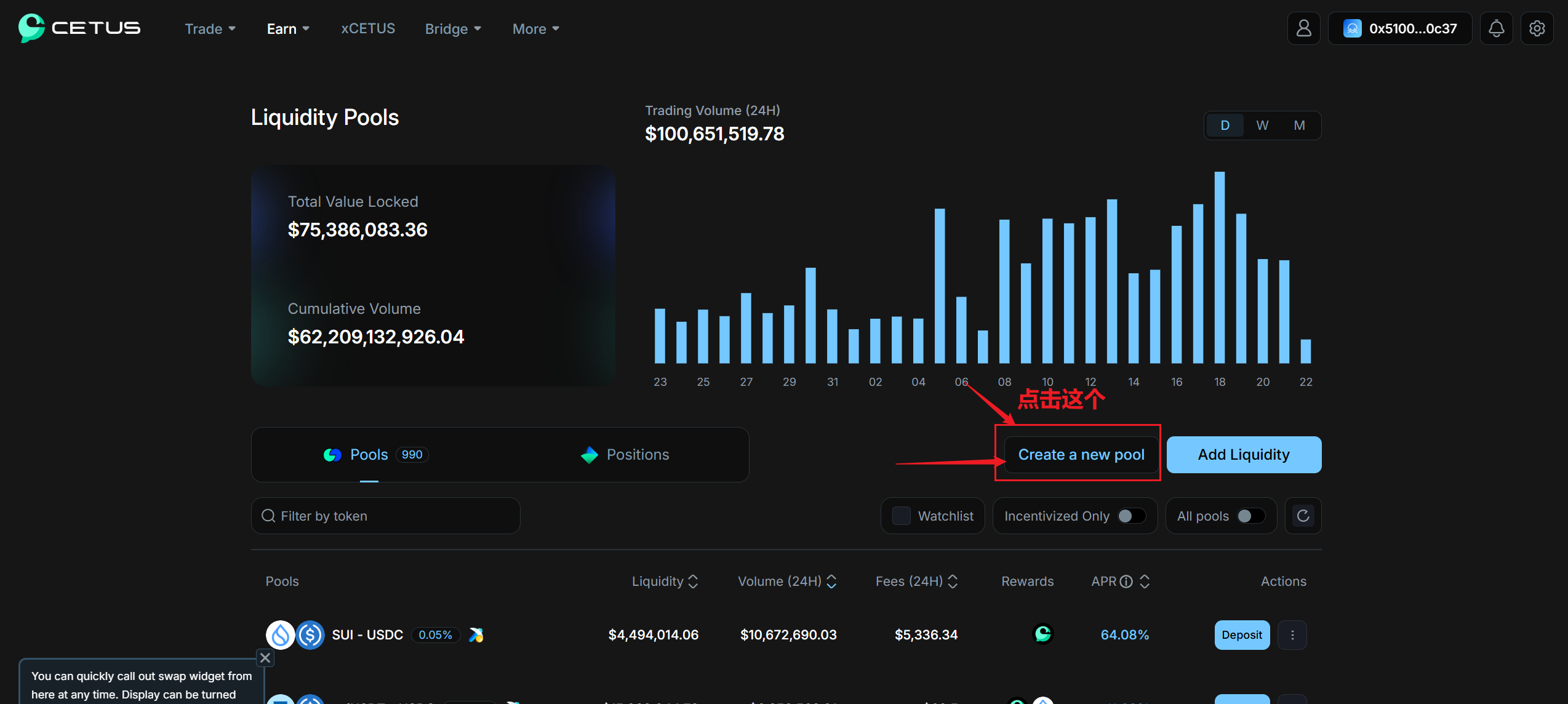This screenshot has height=704, width=1568.
Task: Click the APR info icon
Action: click(x=1126, y=582)
